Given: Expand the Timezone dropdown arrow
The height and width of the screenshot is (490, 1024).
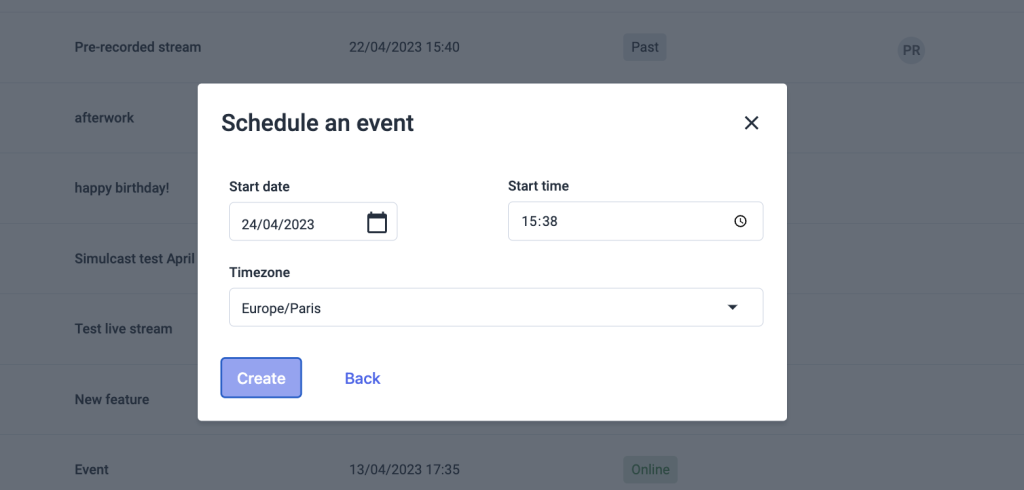Looking at the screenshot, I should coord(732,308).
